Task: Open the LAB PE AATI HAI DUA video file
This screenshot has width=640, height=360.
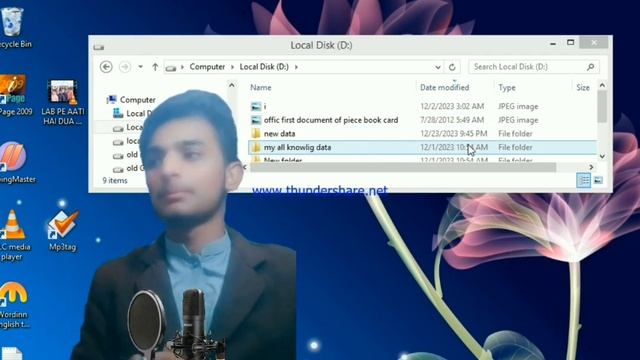Action: [x=62, y=102]
